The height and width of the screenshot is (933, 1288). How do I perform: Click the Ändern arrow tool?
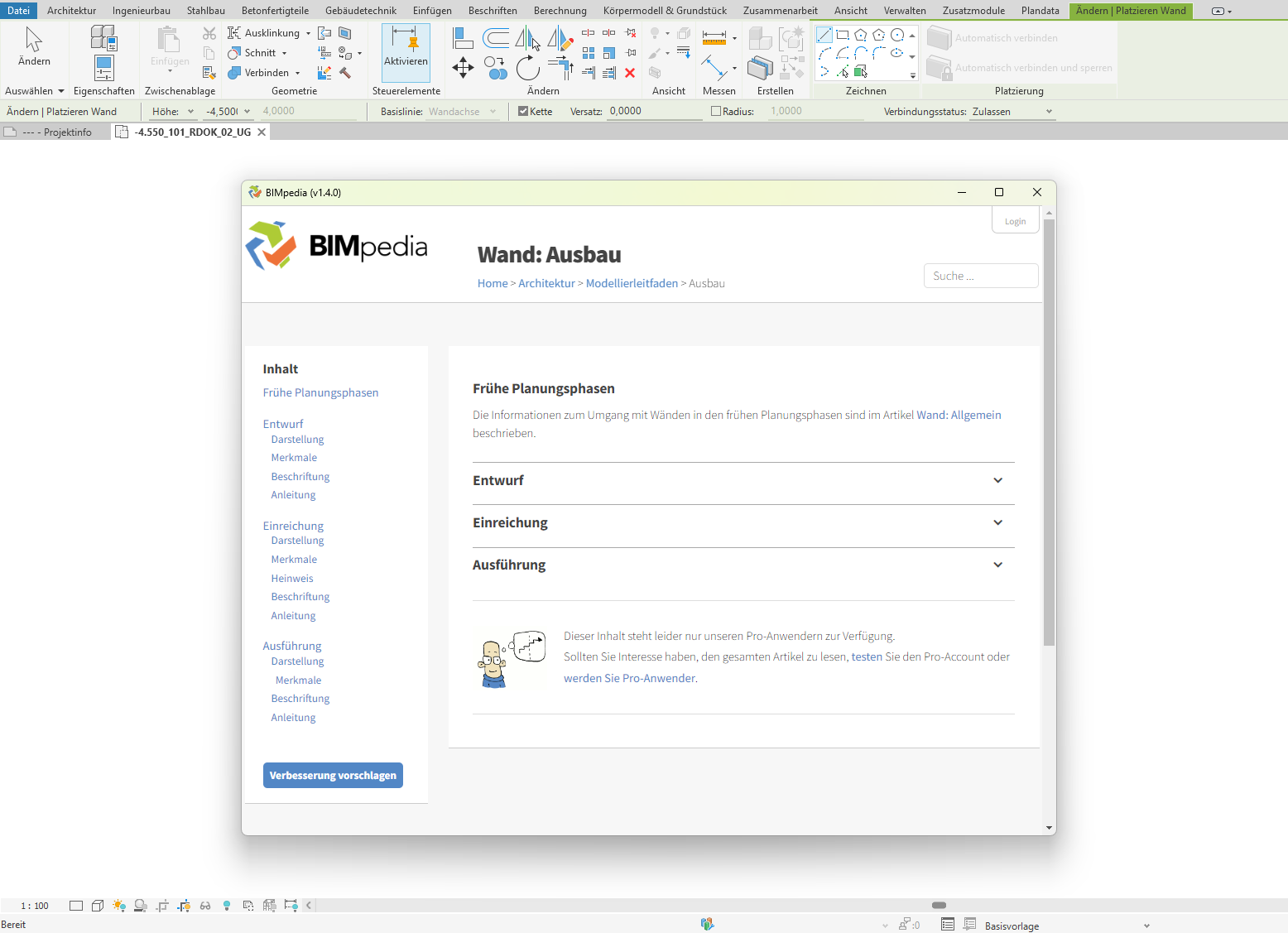coord(34,47)
